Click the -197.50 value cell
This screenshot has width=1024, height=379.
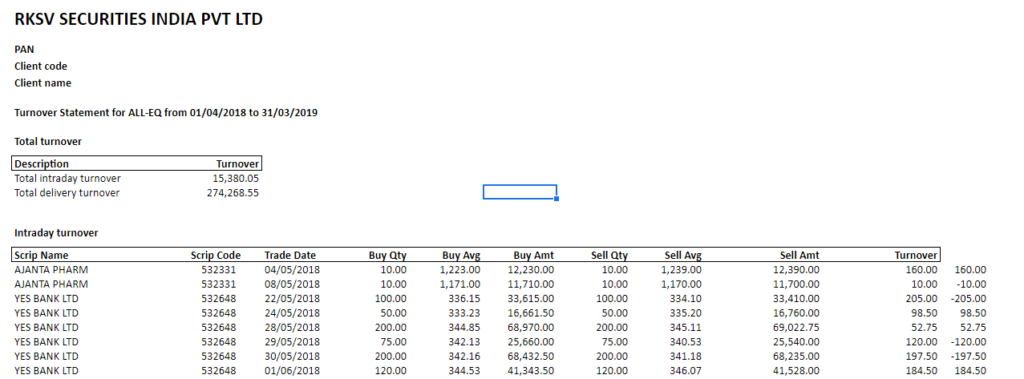coord(969,357)
